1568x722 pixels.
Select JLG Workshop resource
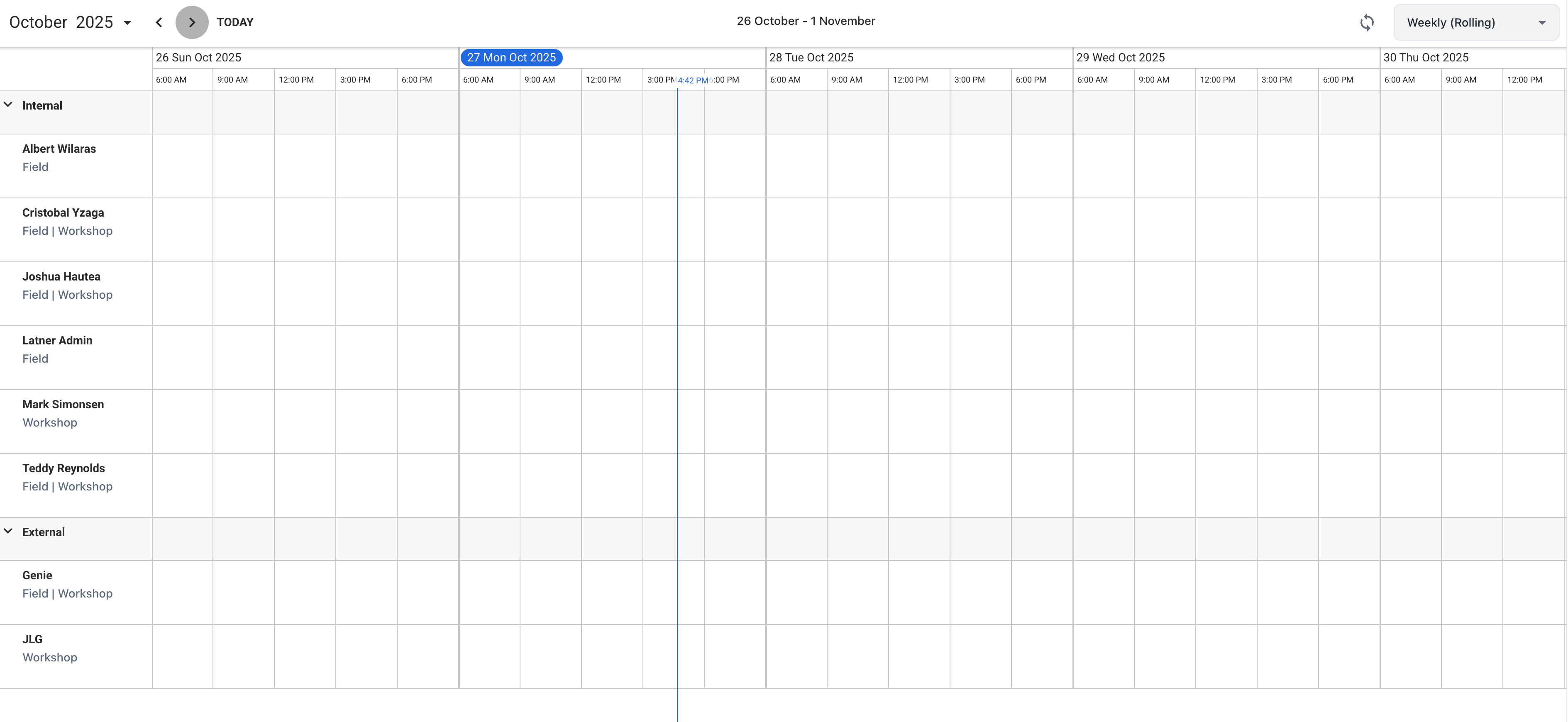[33, 639]
